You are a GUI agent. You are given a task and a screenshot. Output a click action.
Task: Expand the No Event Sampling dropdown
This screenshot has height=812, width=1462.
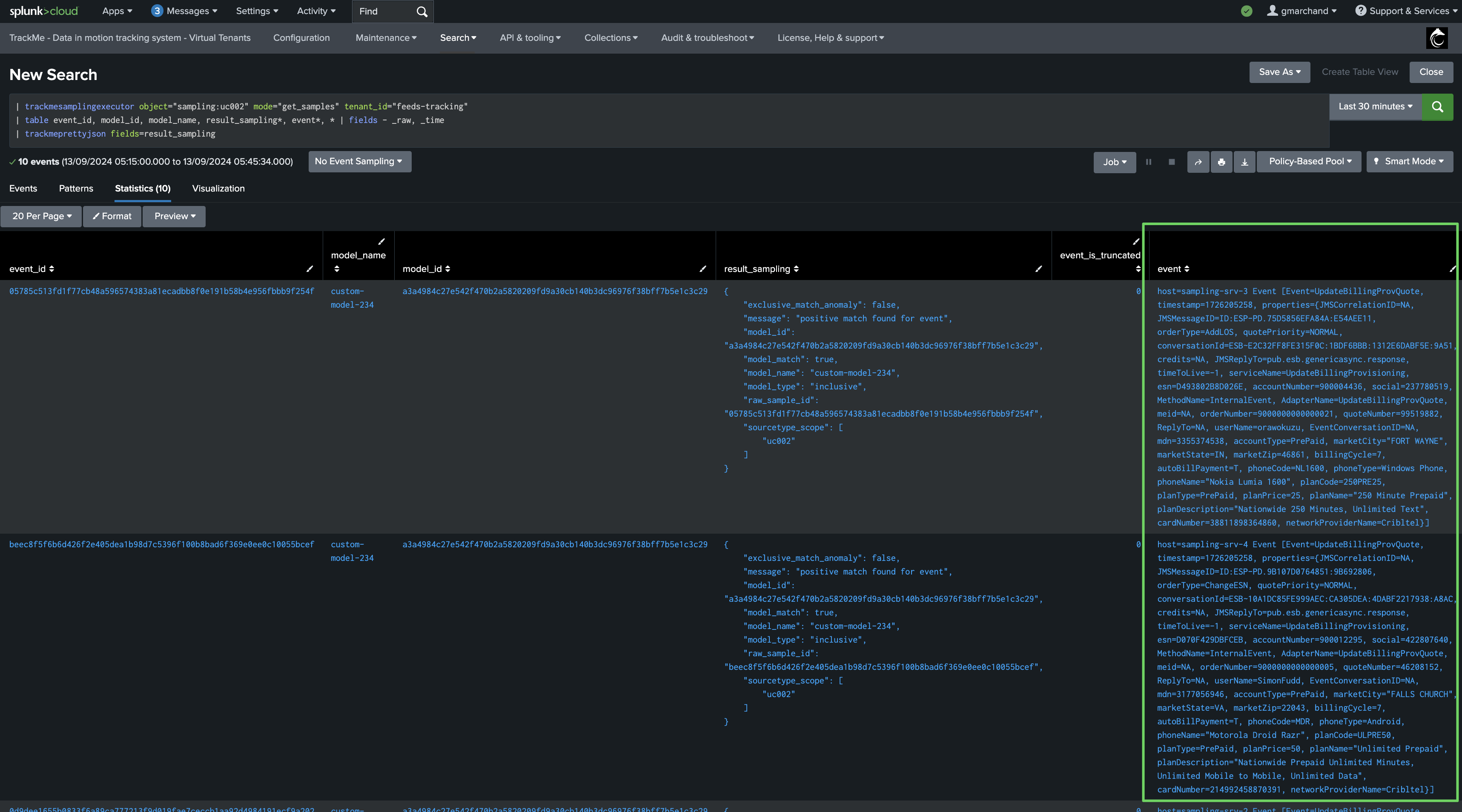(359, 161)
